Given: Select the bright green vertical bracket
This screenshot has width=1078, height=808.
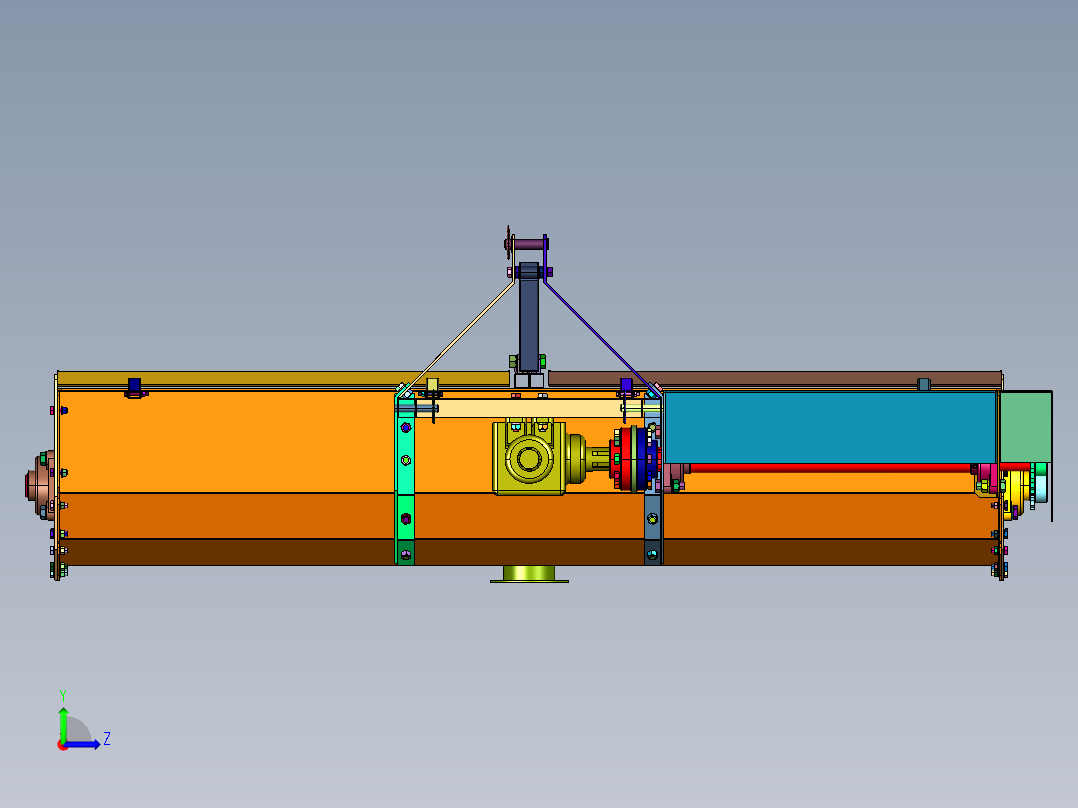Looking at the screenshot, I should (x=406, y=481).
